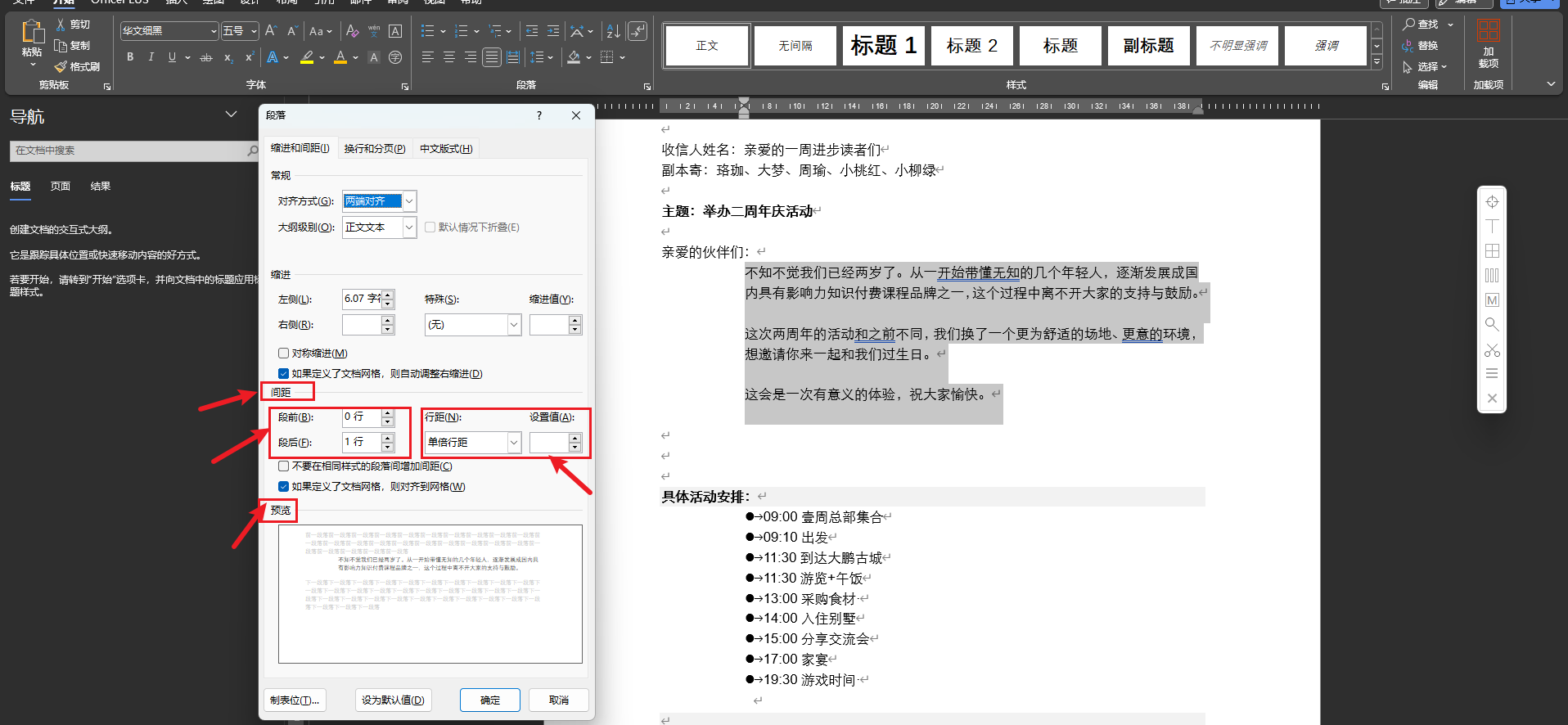Toggle strikethrough formatting
This screenshot has width=1568, height=725.
206,57
